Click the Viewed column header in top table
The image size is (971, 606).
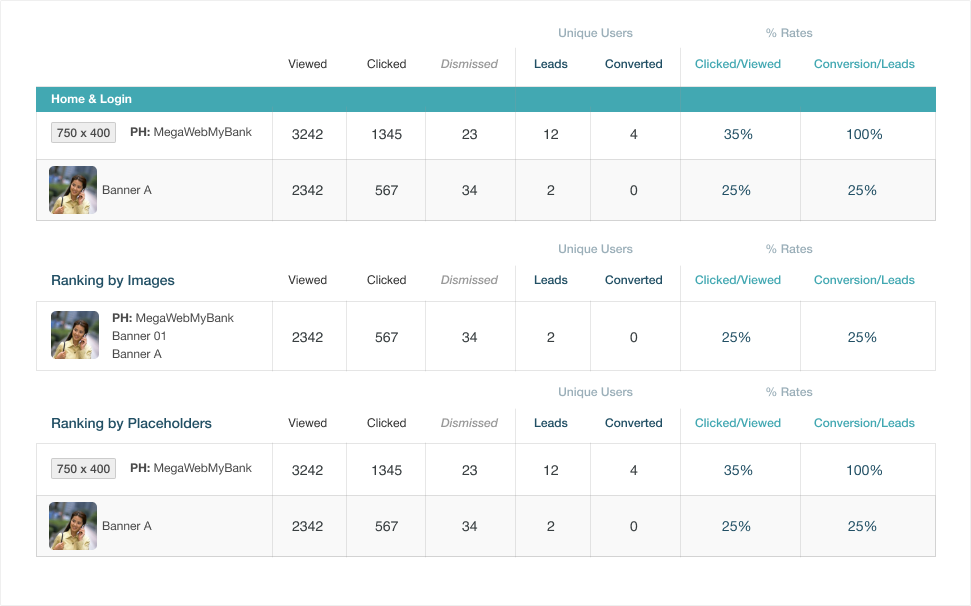[307, 64]
